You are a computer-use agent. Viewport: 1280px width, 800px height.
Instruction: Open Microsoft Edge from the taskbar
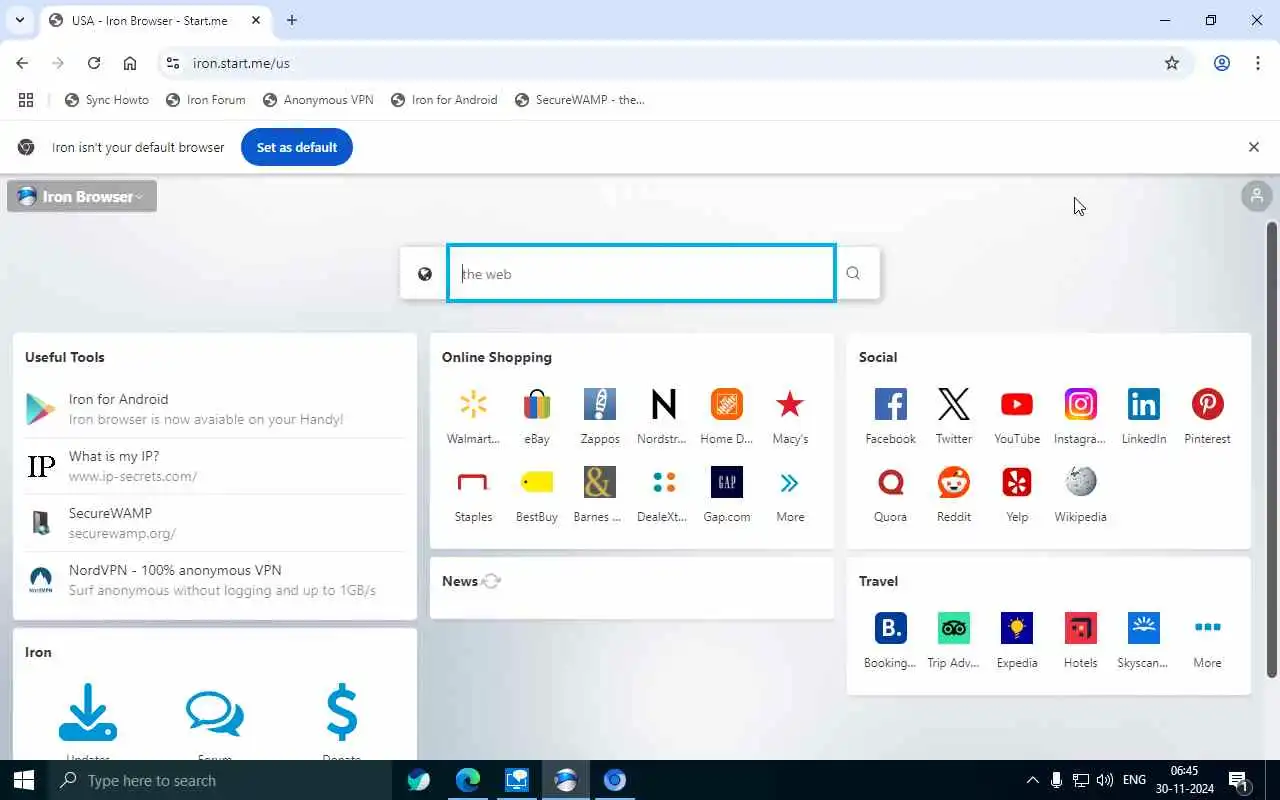coord(468,780)
